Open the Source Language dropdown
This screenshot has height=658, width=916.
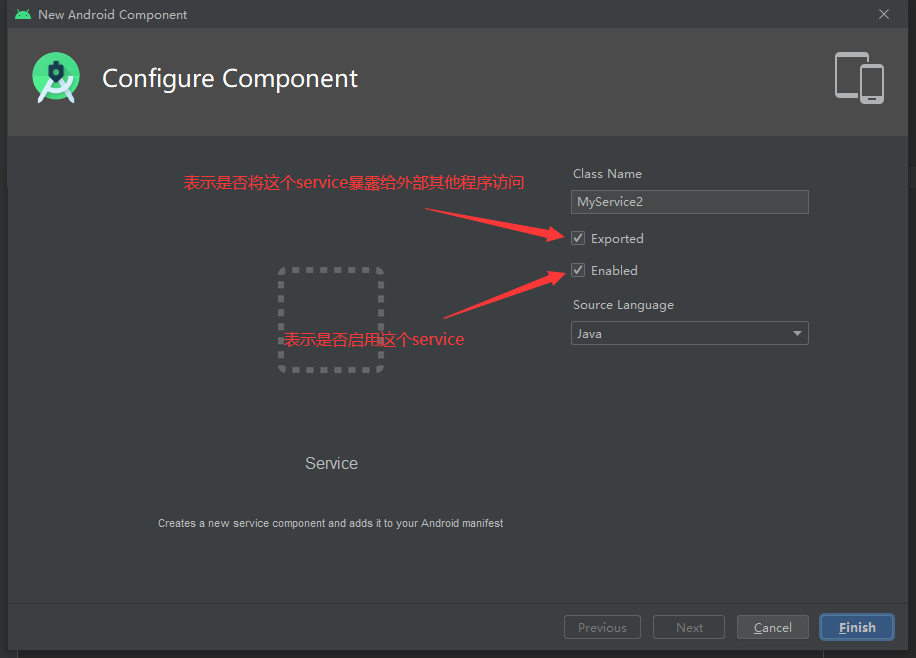pos(689,333)
